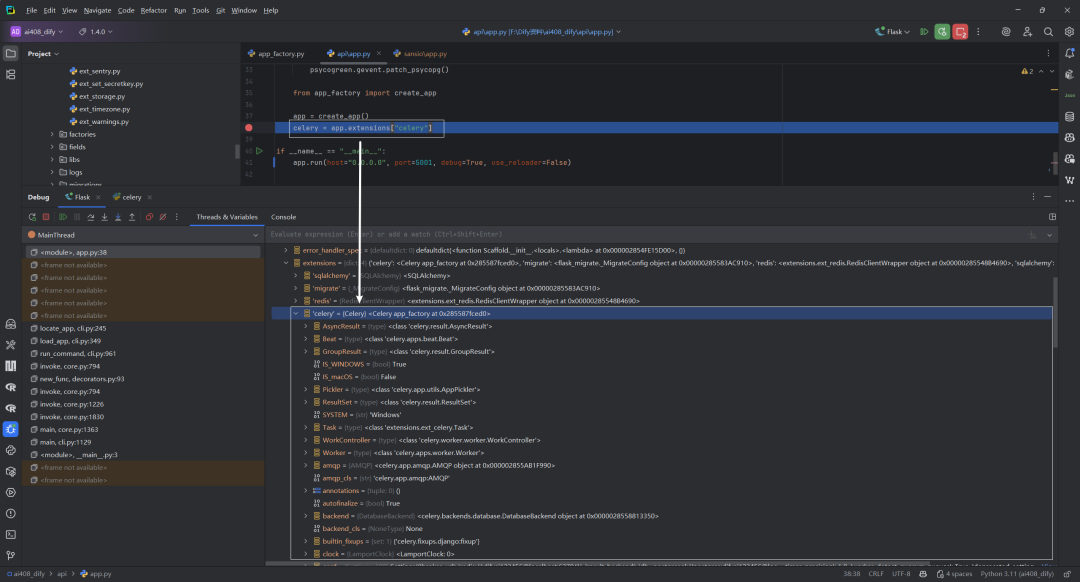Open the ai408_dify project dropdown
This screenshot has width=1080, height=582.
37,32
